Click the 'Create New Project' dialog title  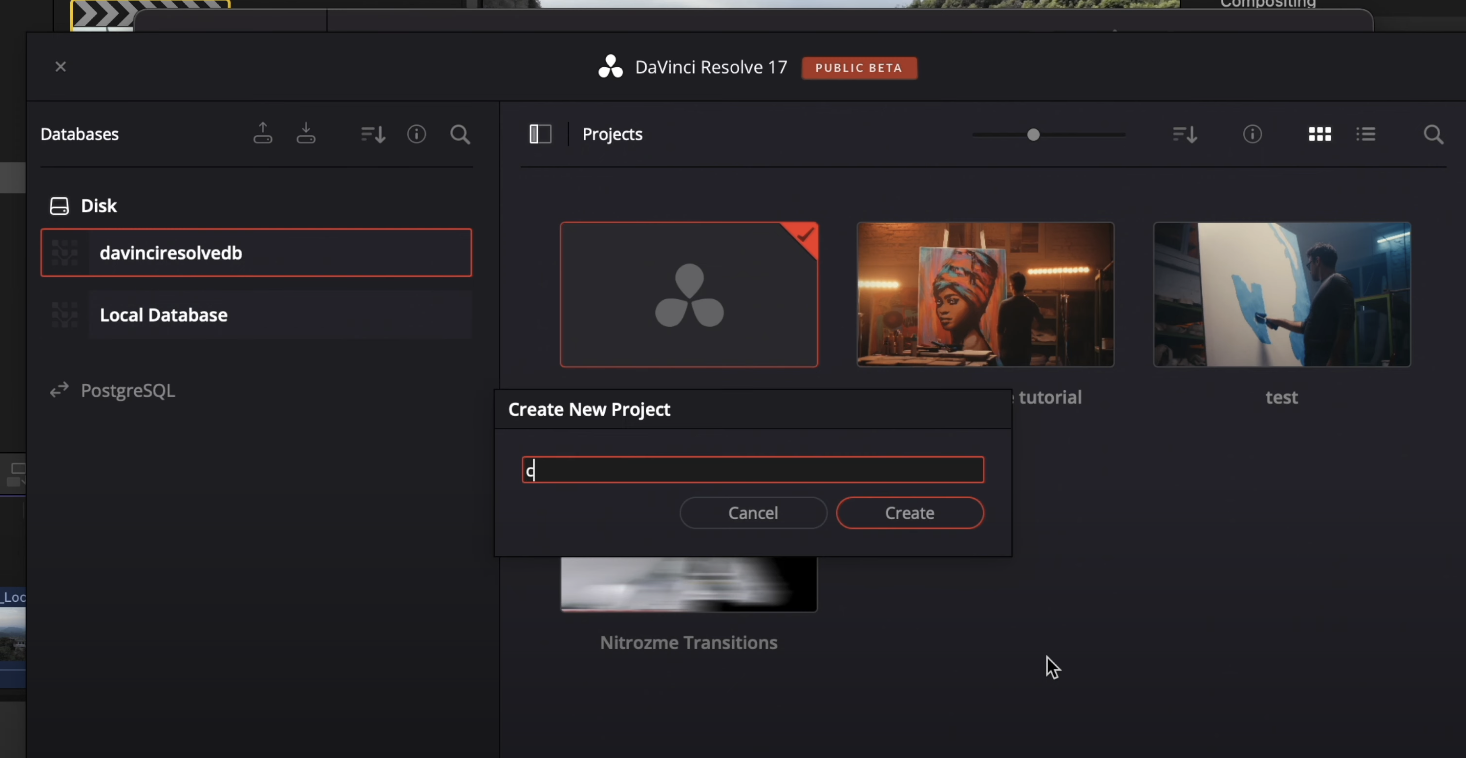[x=589, y=410]
